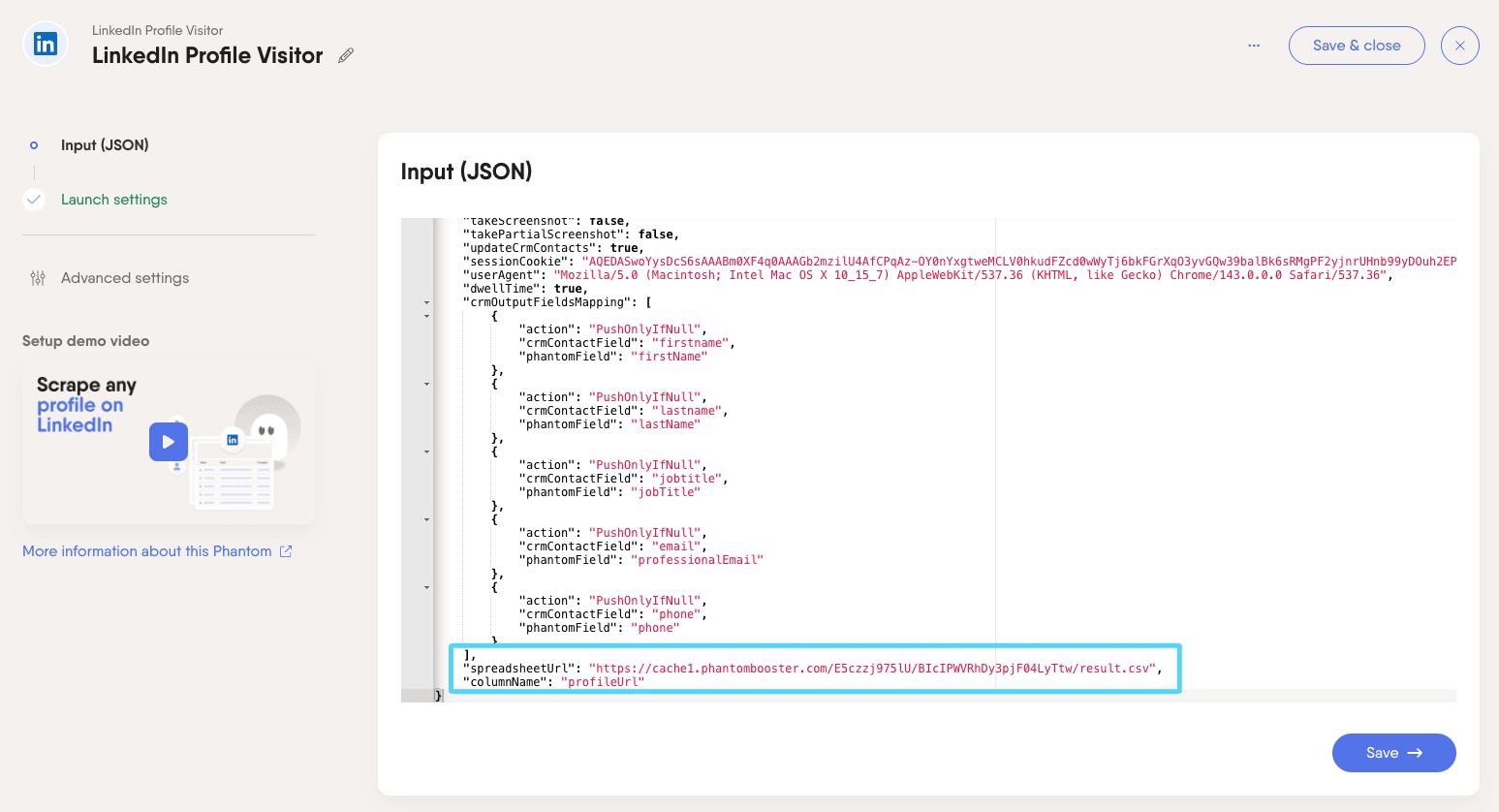1499x812 pixels.
Task: Click the Launch settings checkmark icon
Action: 34,200
